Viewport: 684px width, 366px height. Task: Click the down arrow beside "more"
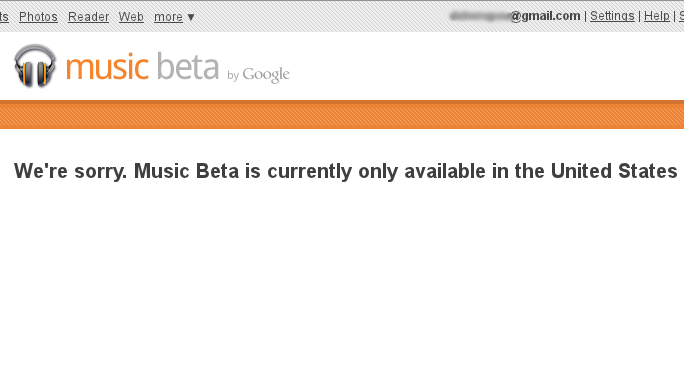click(x=191, y=17)
